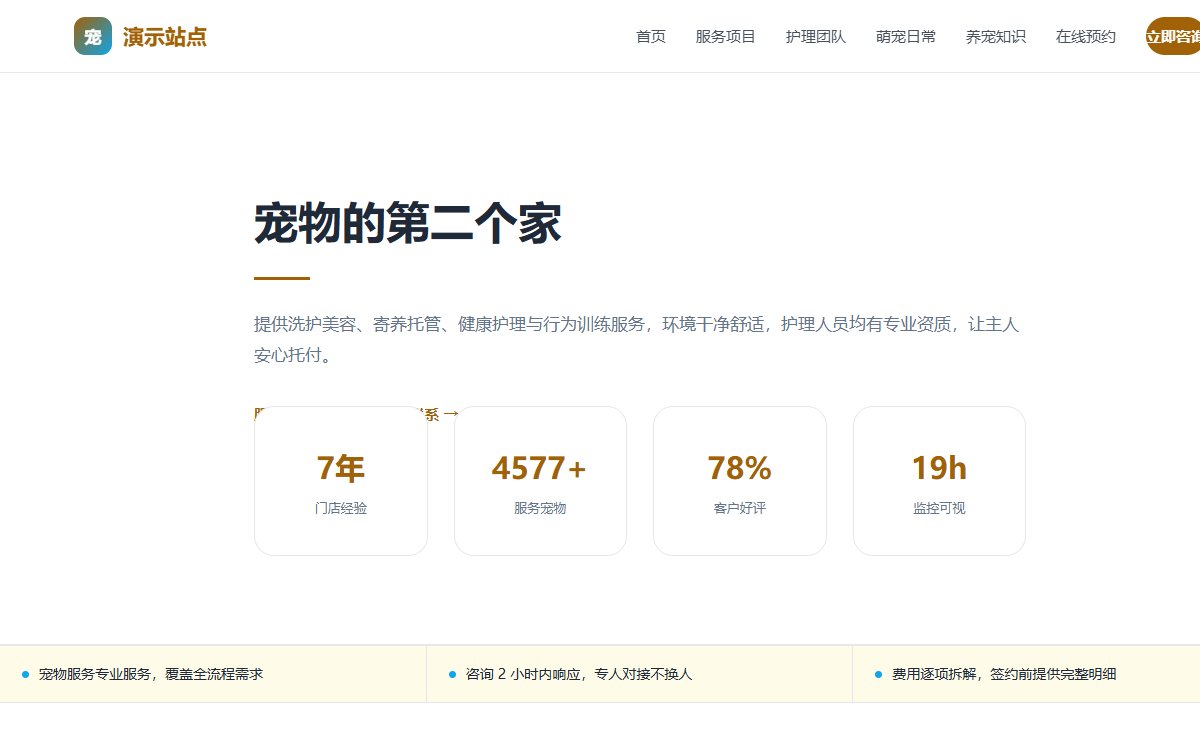Viewport: 1200px width, 750px height.
Task: Click the 宠物的第二个家 heading
Action: click(408, 224)
